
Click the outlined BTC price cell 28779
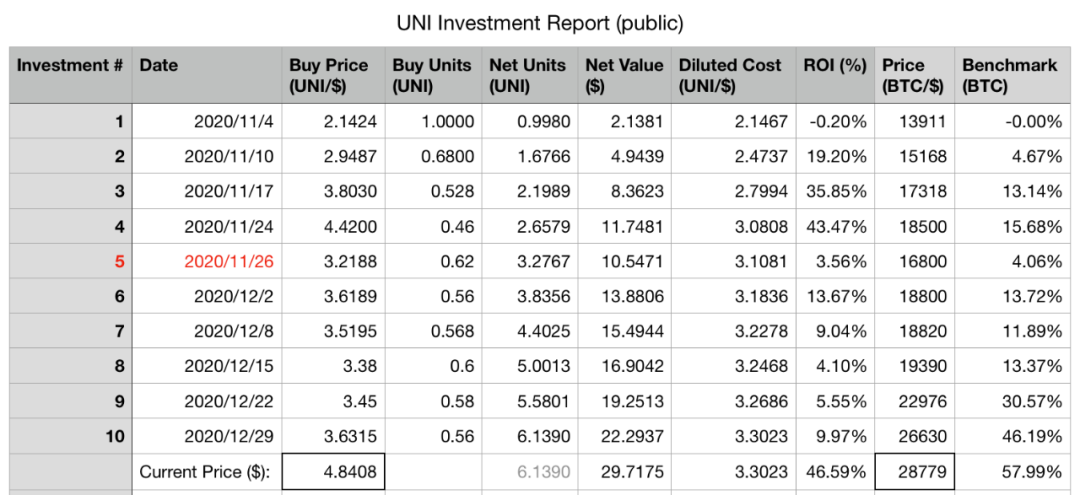pos(914,471)
